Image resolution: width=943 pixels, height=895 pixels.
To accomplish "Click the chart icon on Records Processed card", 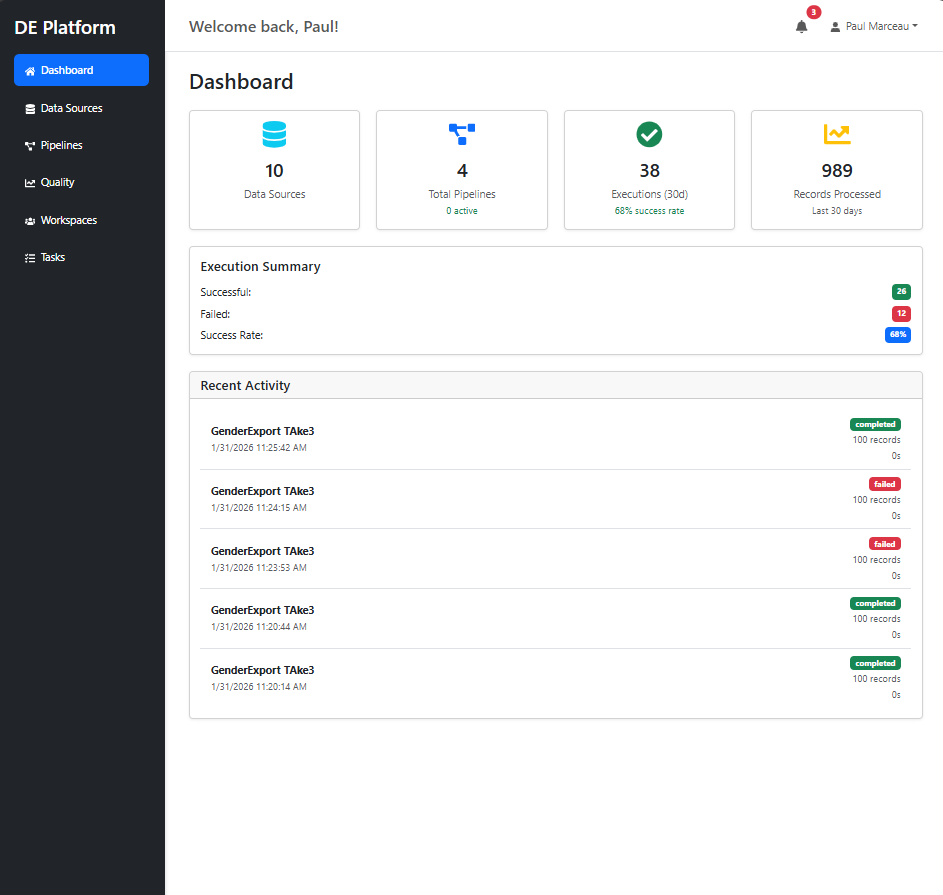I will (x=836, y=134).
